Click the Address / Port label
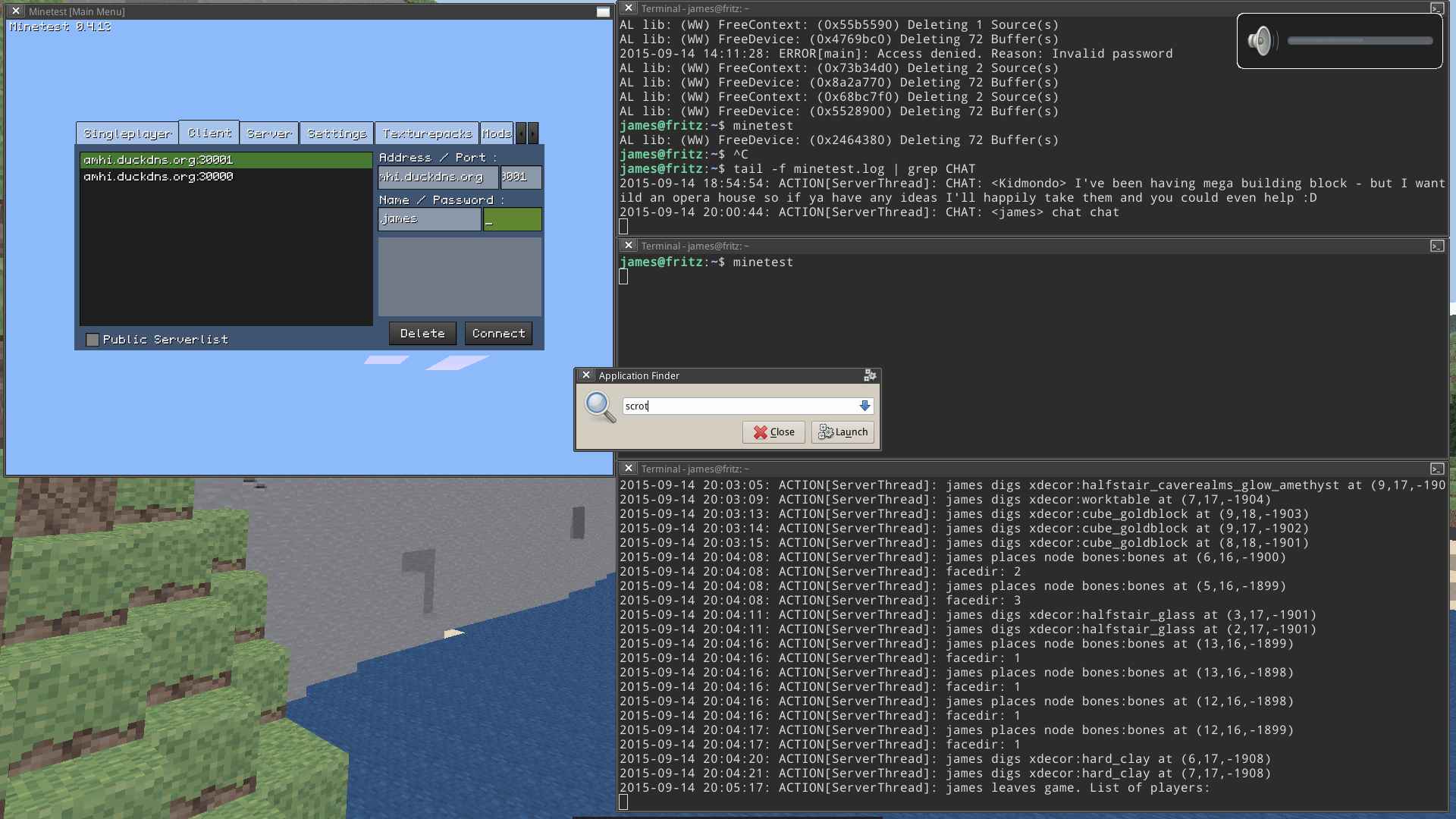 coord(438,158)
